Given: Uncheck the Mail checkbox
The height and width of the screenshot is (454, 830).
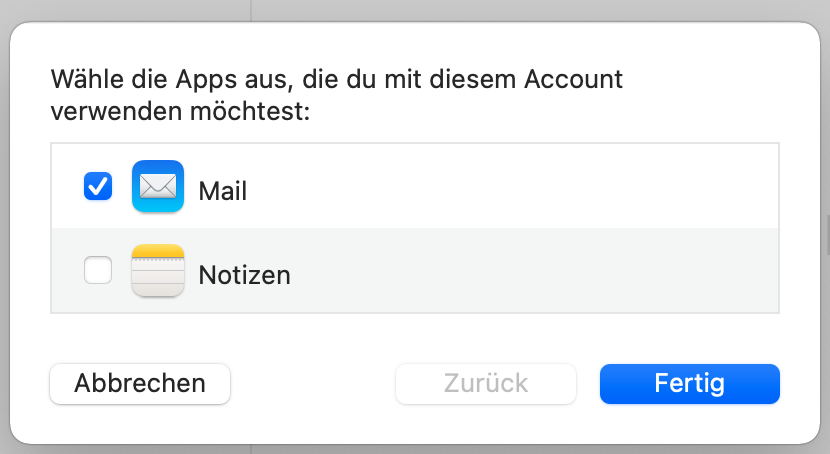Looking at the screenshot, I should tap(98, 186).
